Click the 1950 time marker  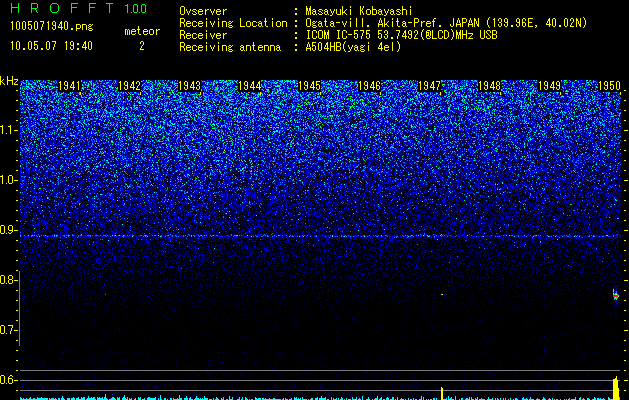click(x=609, y=86)
